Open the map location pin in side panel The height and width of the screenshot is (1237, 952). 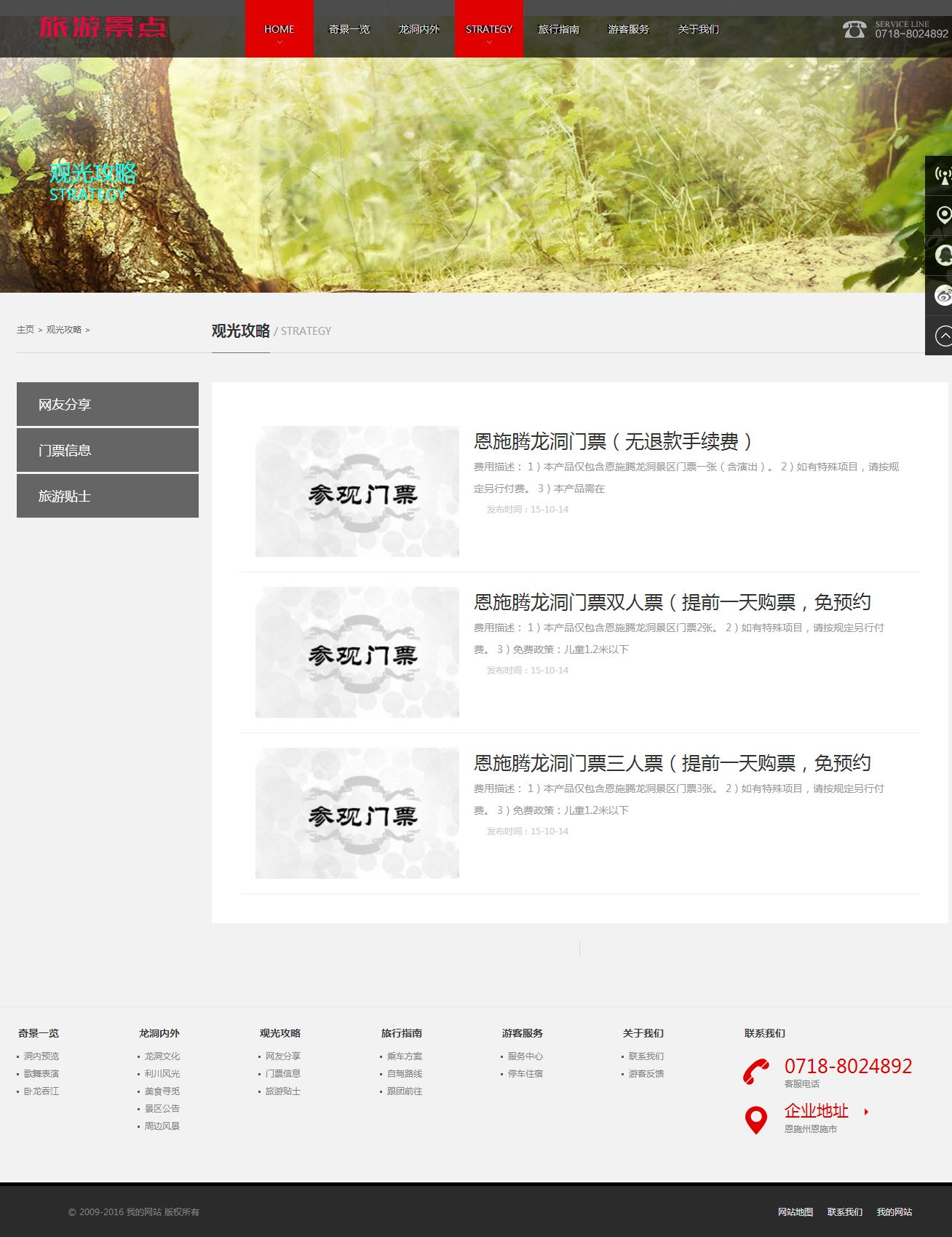coord(943,216)
